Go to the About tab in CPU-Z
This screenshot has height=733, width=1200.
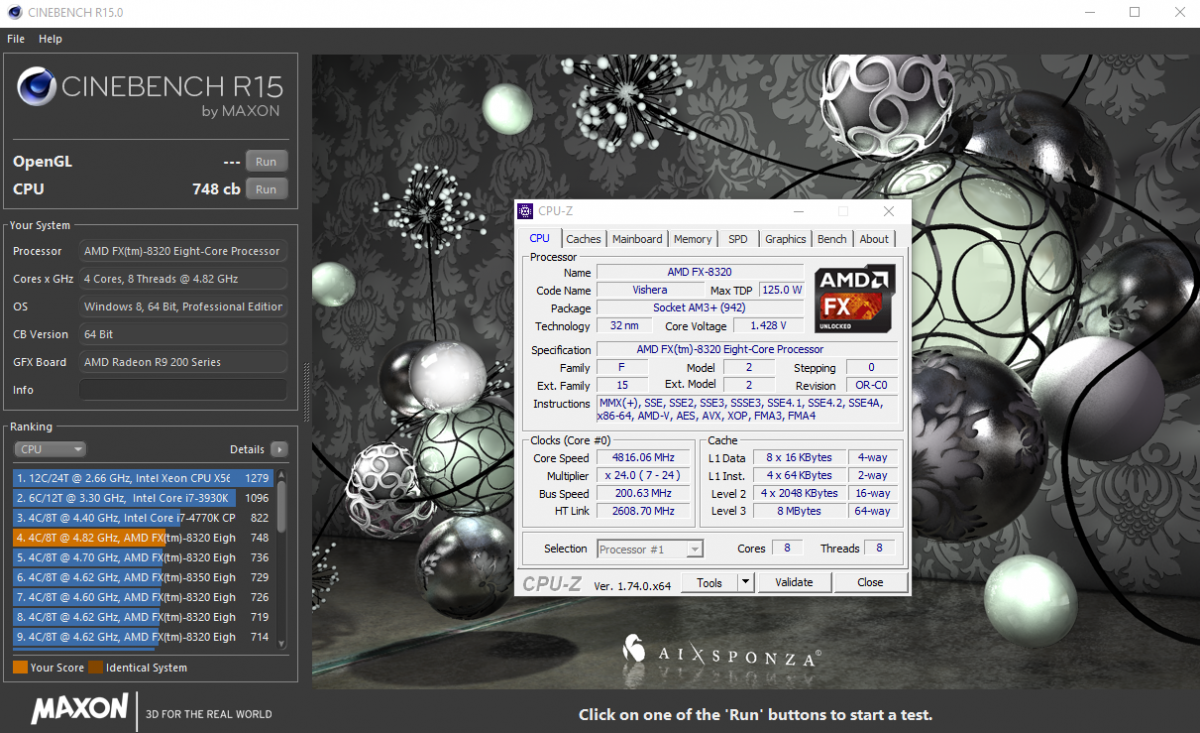(874, 239)
